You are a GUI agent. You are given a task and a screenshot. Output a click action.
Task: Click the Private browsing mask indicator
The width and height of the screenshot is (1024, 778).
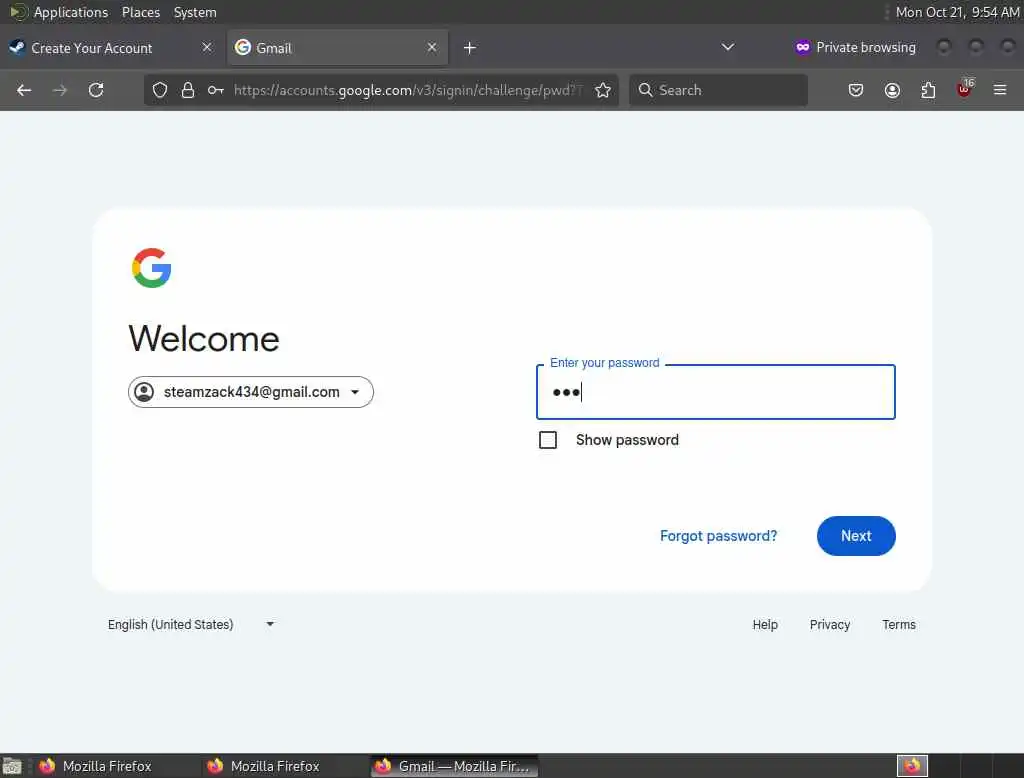803,47
